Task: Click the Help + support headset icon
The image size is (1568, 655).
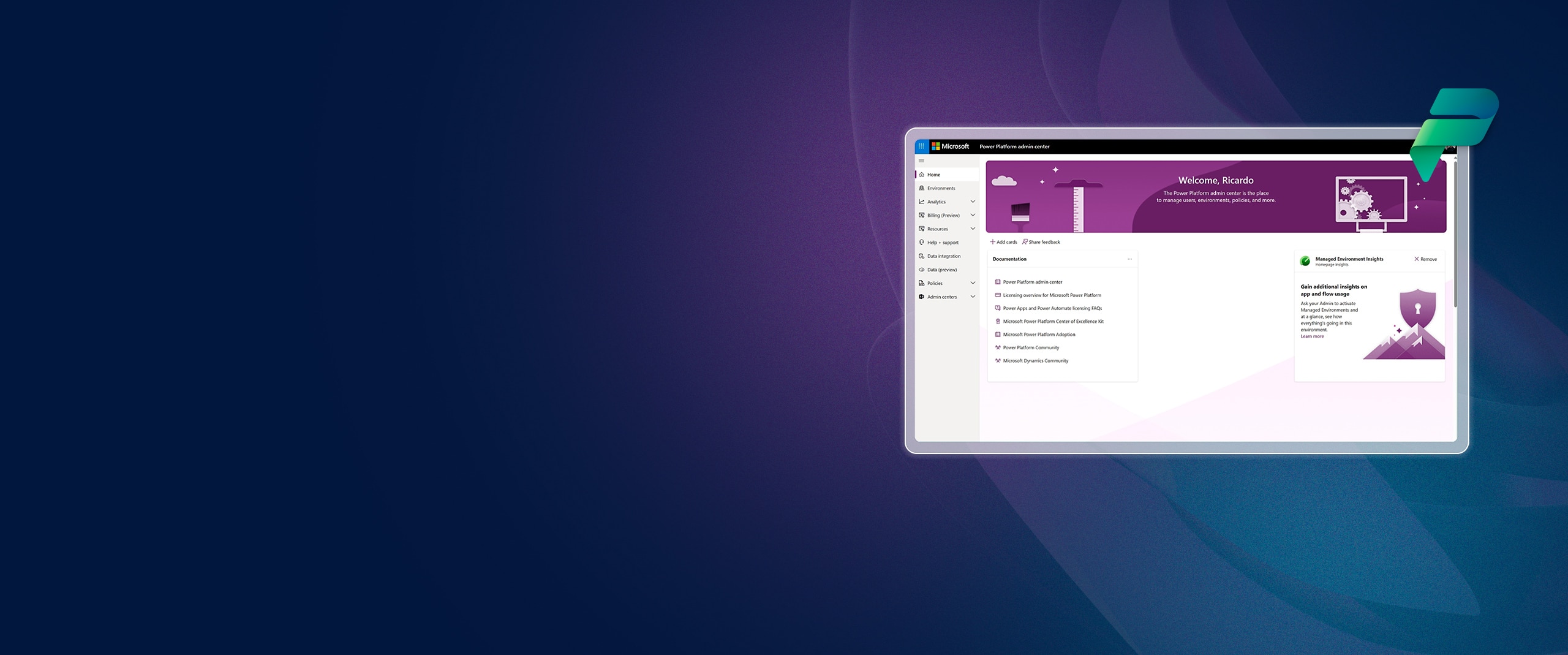Action: (922, 243)
